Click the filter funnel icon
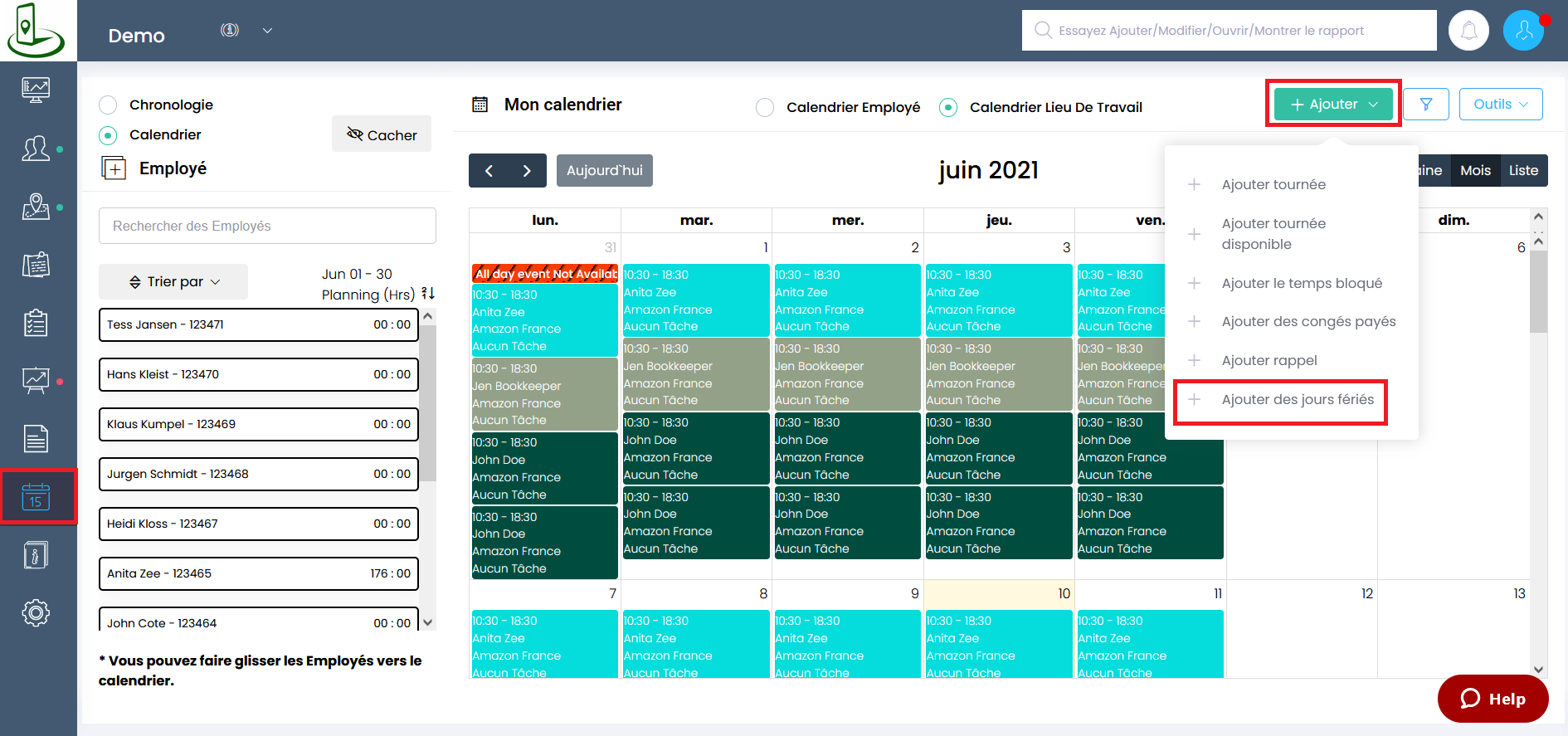The width and height of the screenshot is (1568, 736). click(x=1426, y=105)
